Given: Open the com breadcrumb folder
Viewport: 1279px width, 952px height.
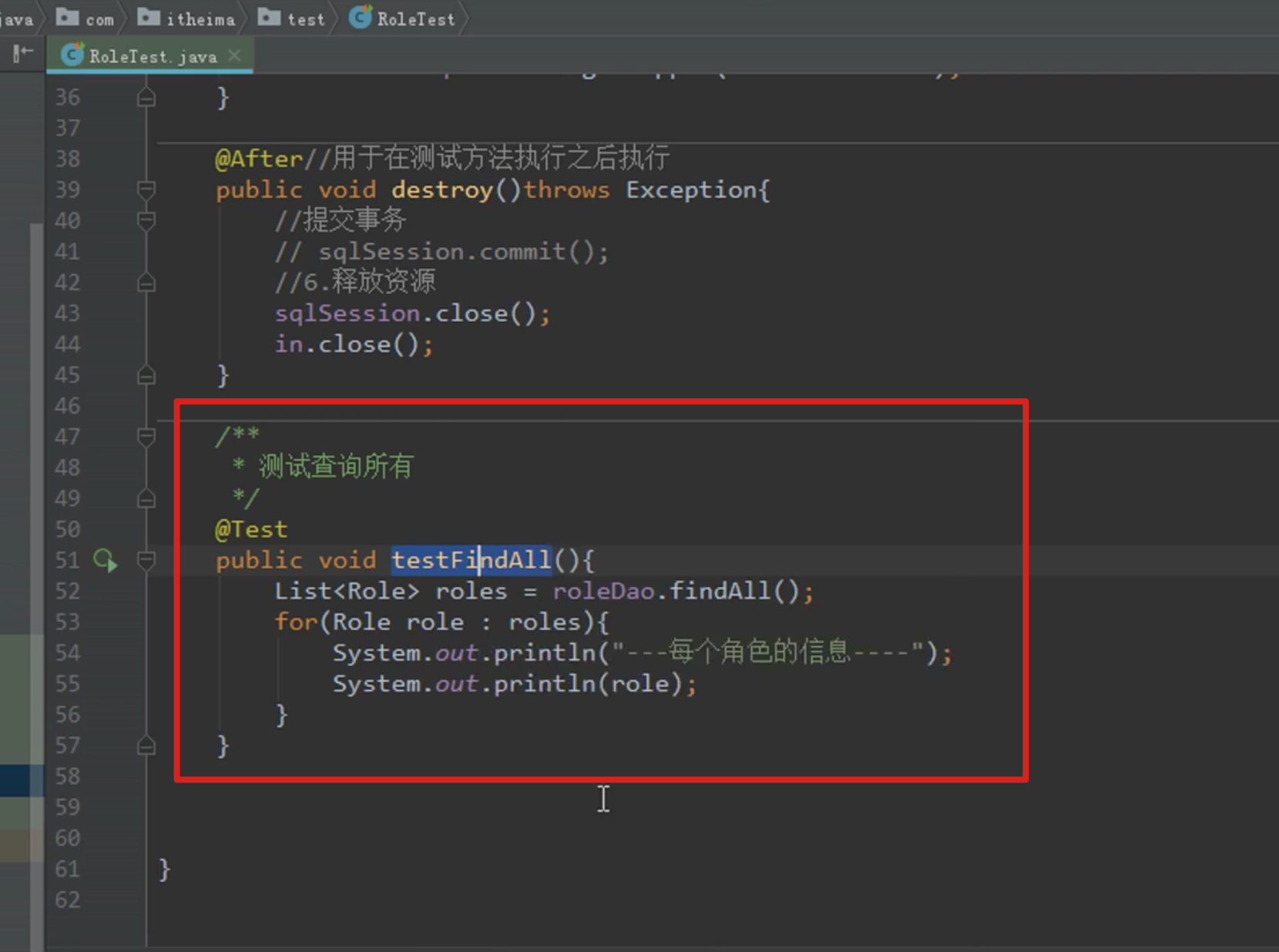Looking at the screenshot, I should click(86, 18).
